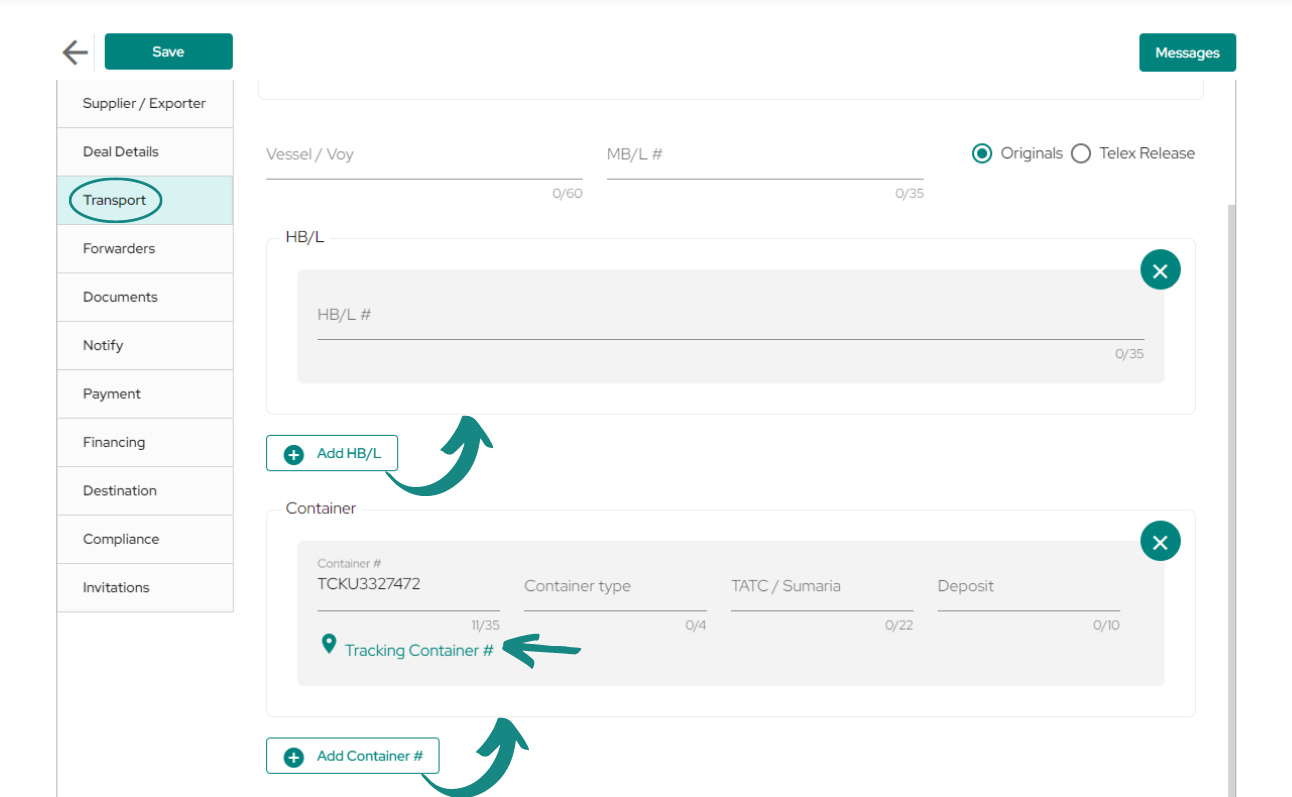
Task: Select the Telex Release radio button
Action: (x=1081, y=154)
